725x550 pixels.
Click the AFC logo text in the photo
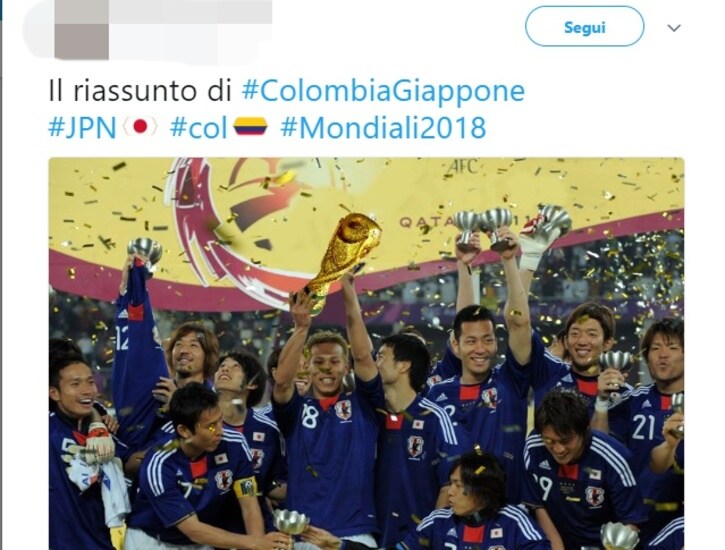463,167
